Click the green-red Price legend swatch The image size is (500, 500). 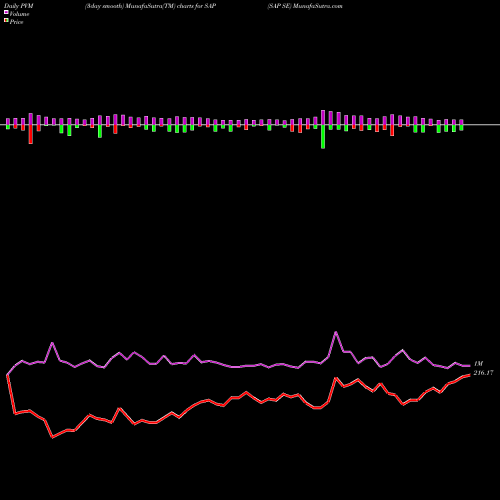(x=6, y=21)
